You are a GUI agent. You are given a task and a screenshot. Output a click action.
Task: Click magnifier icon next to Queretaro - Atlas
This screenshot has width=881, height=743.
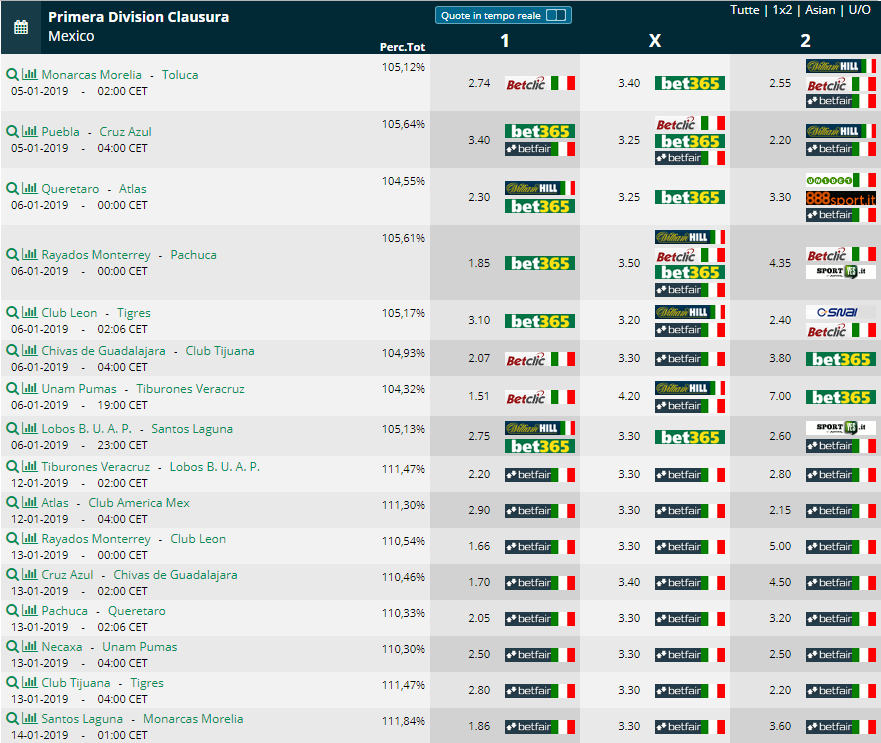point(12,188)
